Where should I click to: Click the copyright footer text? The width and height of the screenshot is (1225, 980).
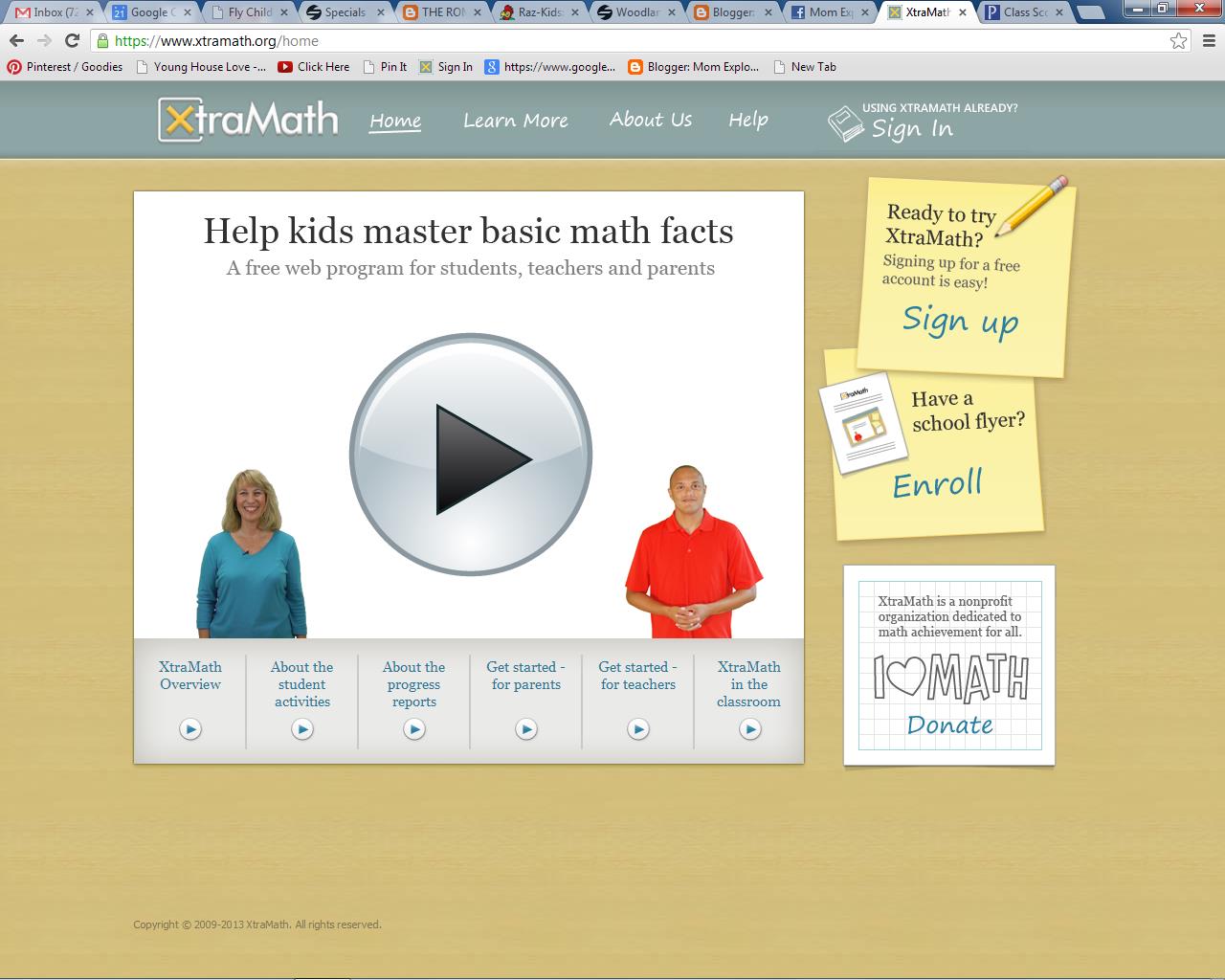[257, 924]
